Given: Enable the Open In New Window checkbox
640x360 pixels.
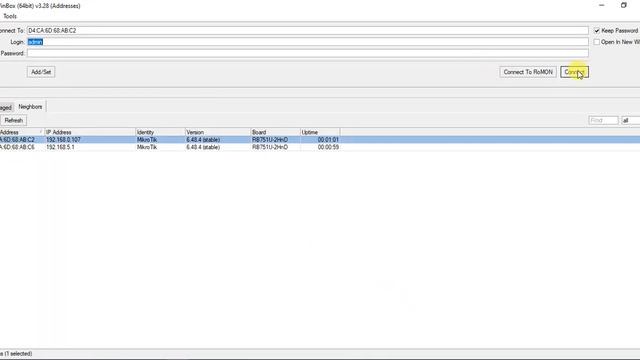Looking at the screenshot, I should 597,42.
